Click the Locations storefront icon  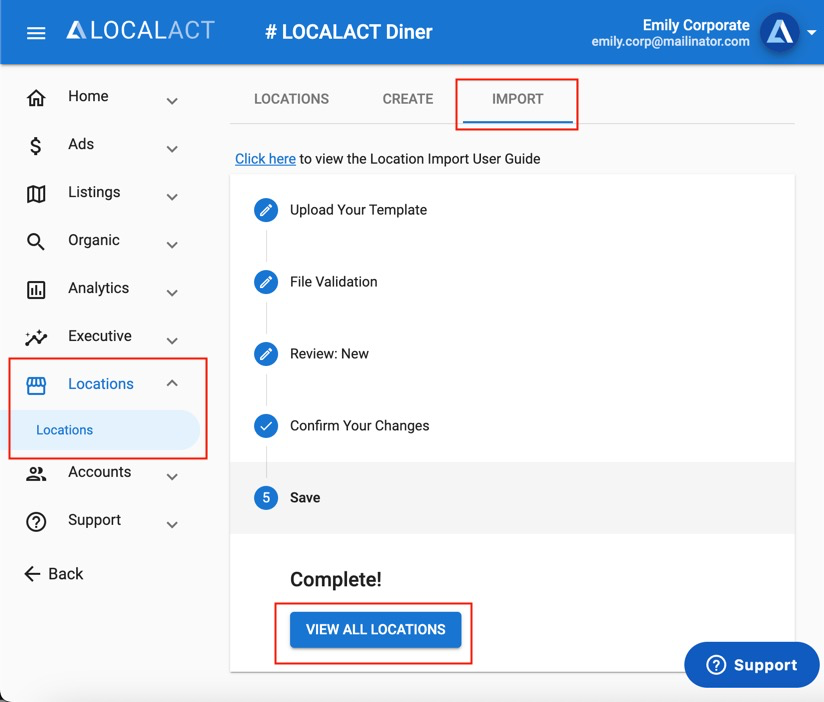[x=36, y=386]
